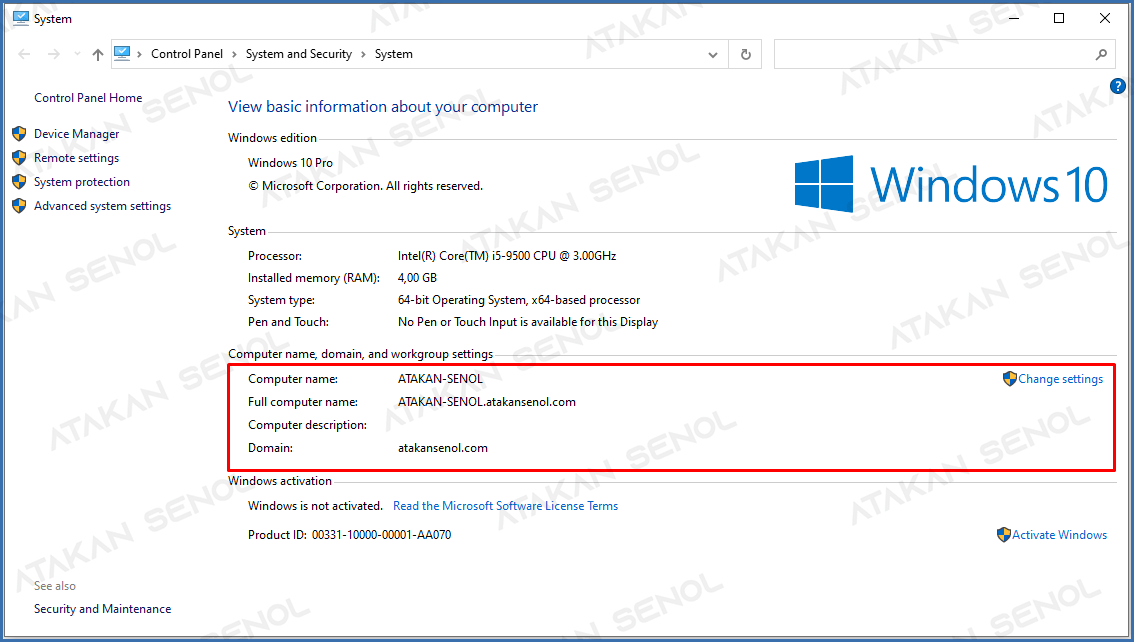Click the Activate Windows link

[1060, 535]
